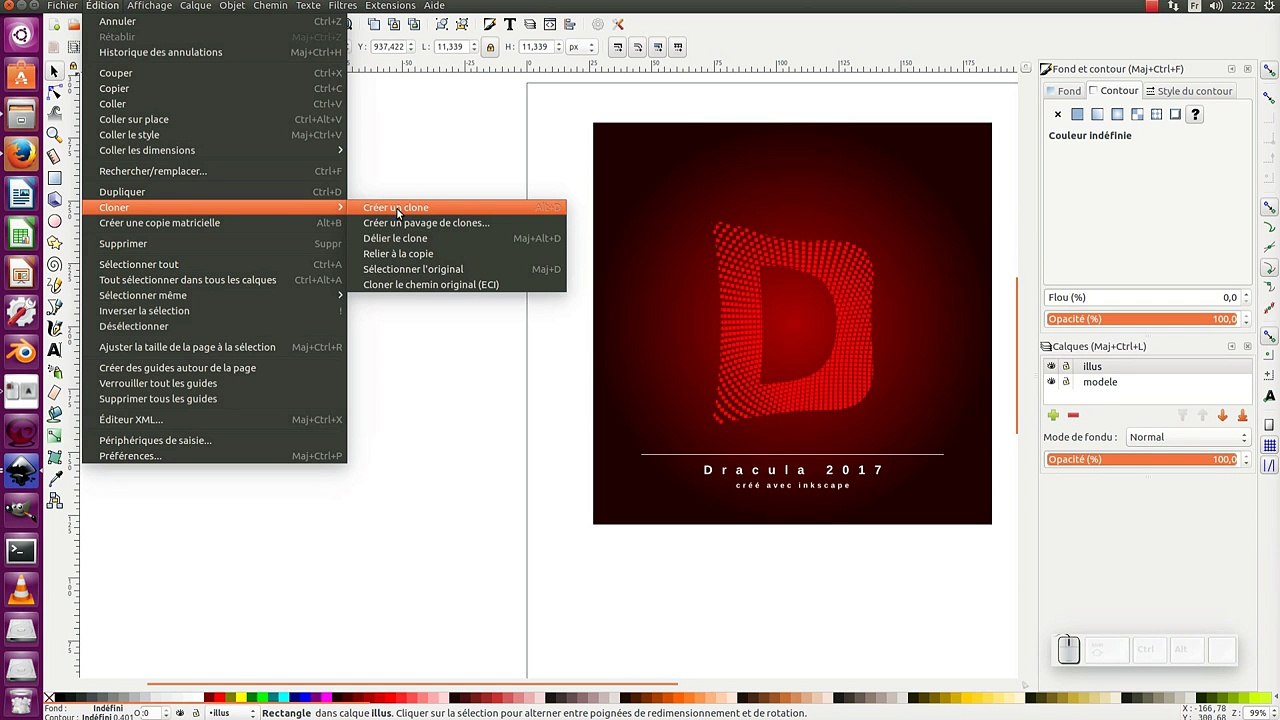Set fill opacity slider in Fond panel

pos(1142,319)
